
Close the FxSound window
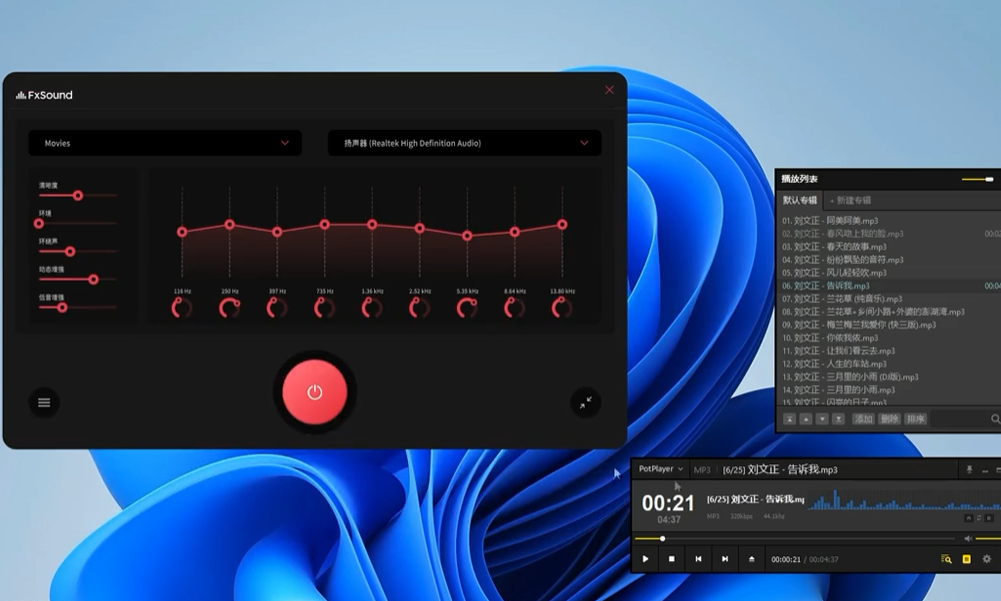click(609, 90)
